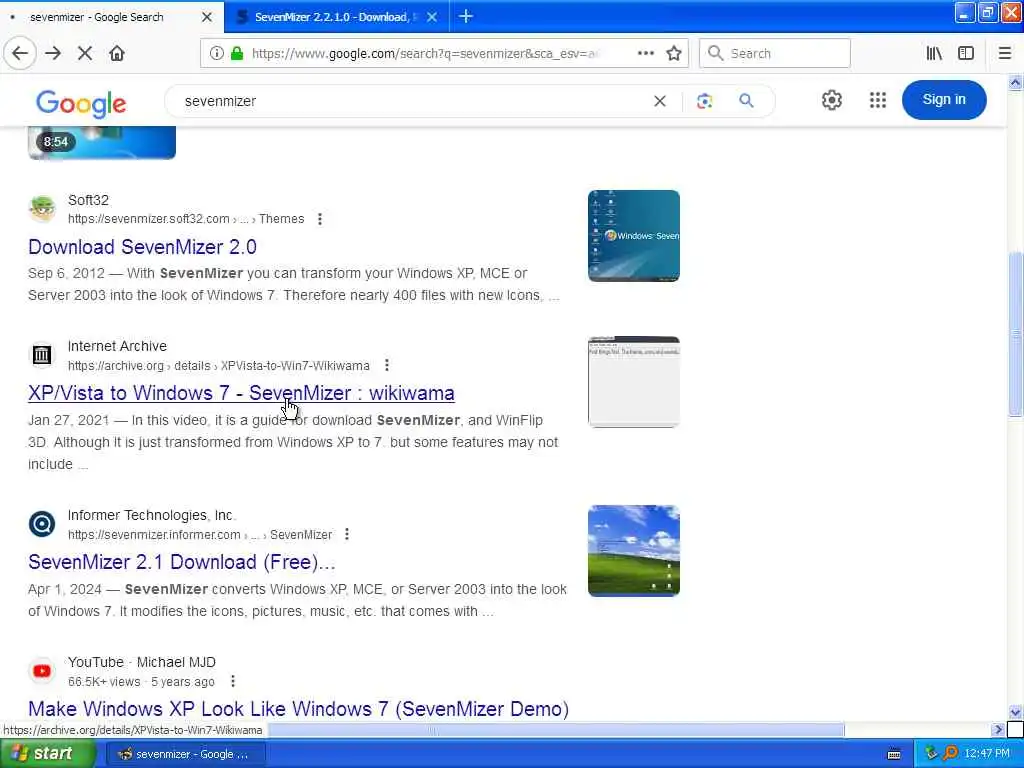The width and height of the screenshot is (1024, 768).
Task: Submit search with magnifier icon
Action: tap(746, 101)
